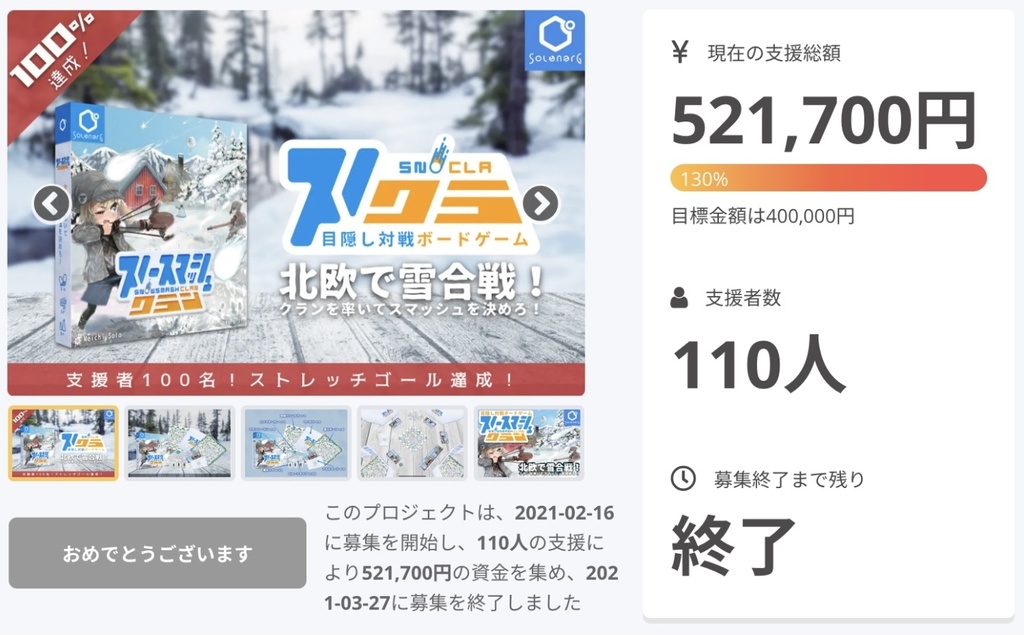
Task: Click the おめでとうございます button
Action: click(x=157, y=553)
